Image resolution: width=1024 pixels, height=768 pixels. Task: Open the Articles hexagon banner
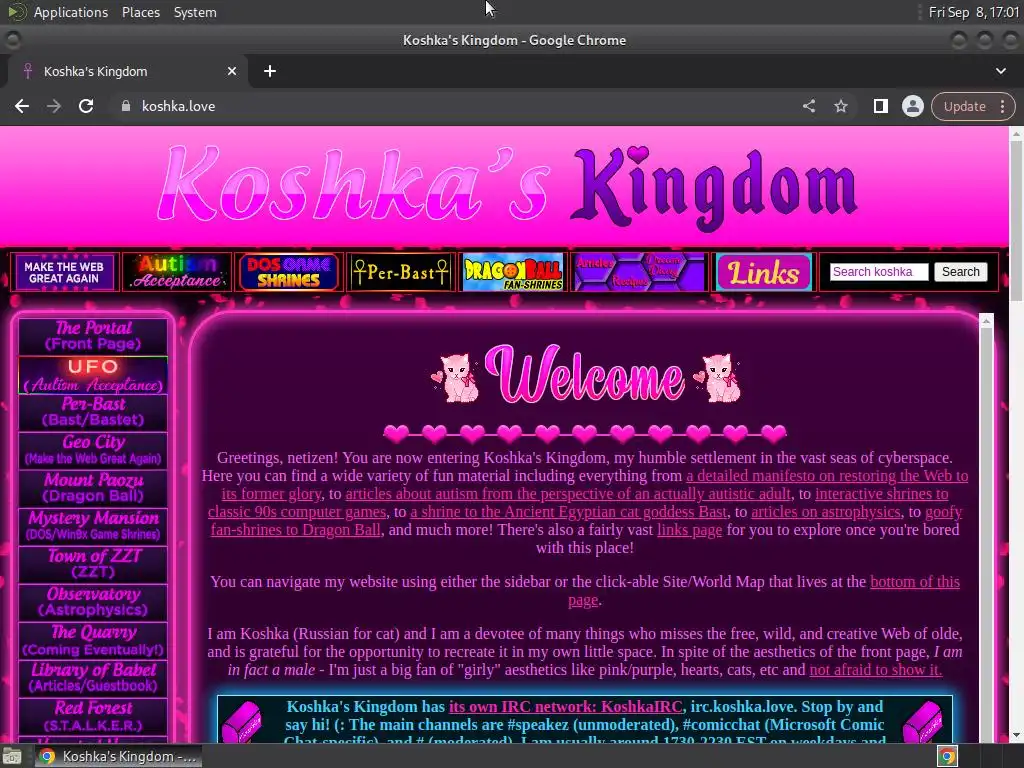click(x=639, y=272)
